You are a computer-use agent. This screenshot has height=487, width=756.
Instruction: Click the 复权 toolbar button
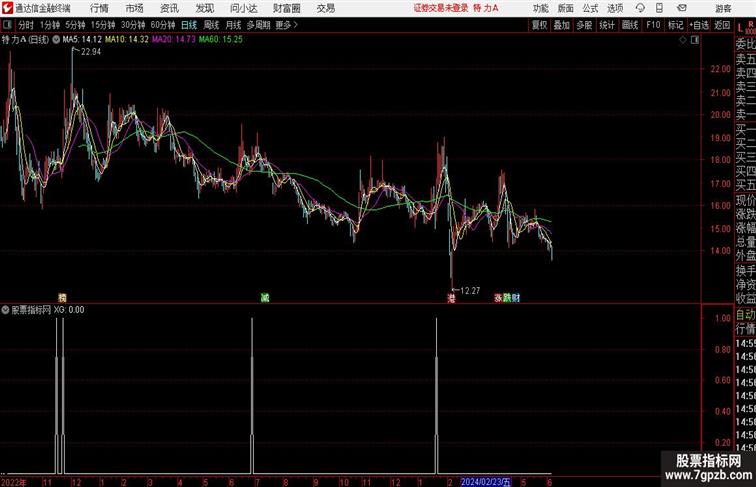pos(540,25)
